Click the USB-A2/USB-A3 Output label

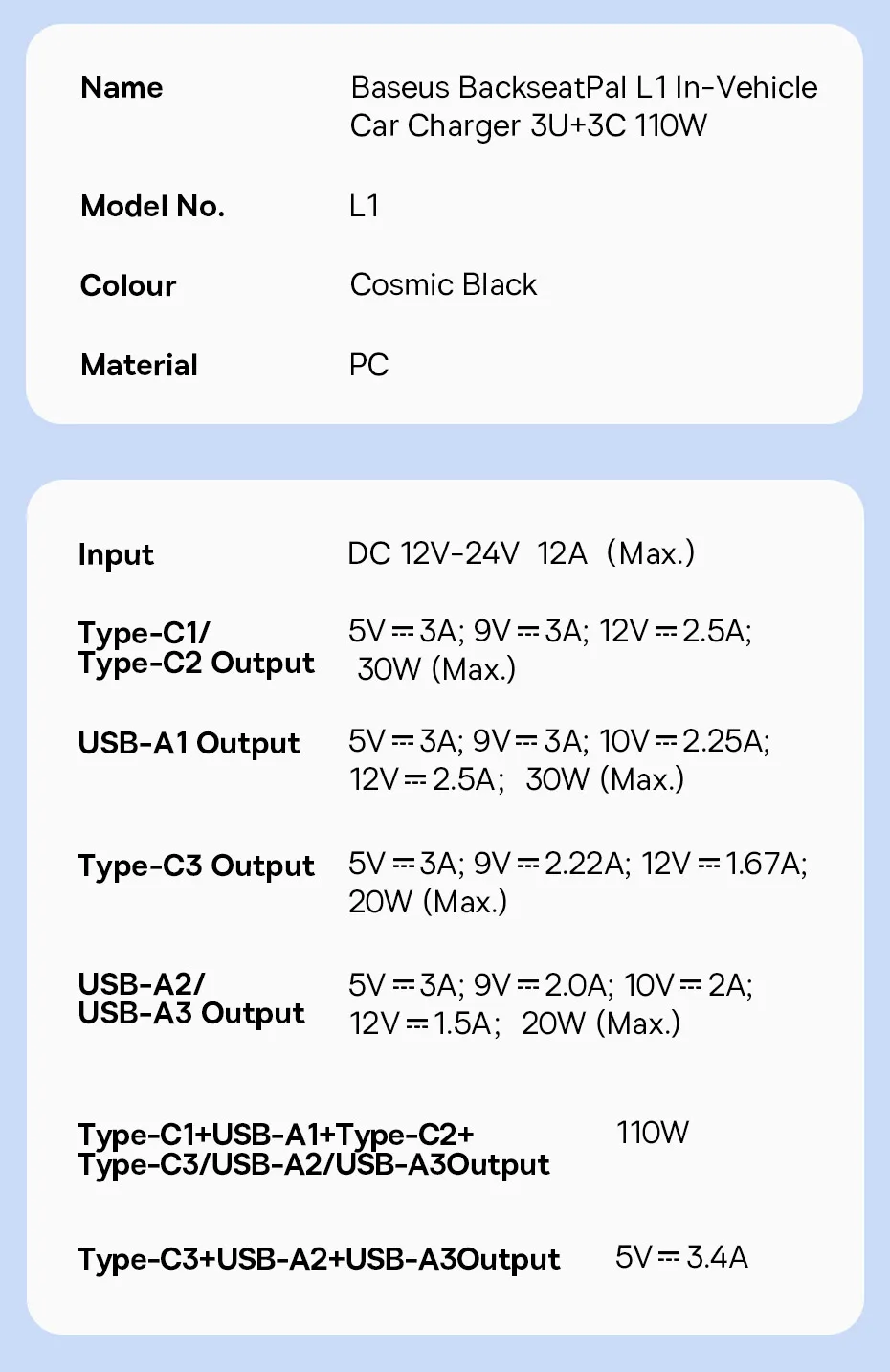click(190, 999)
